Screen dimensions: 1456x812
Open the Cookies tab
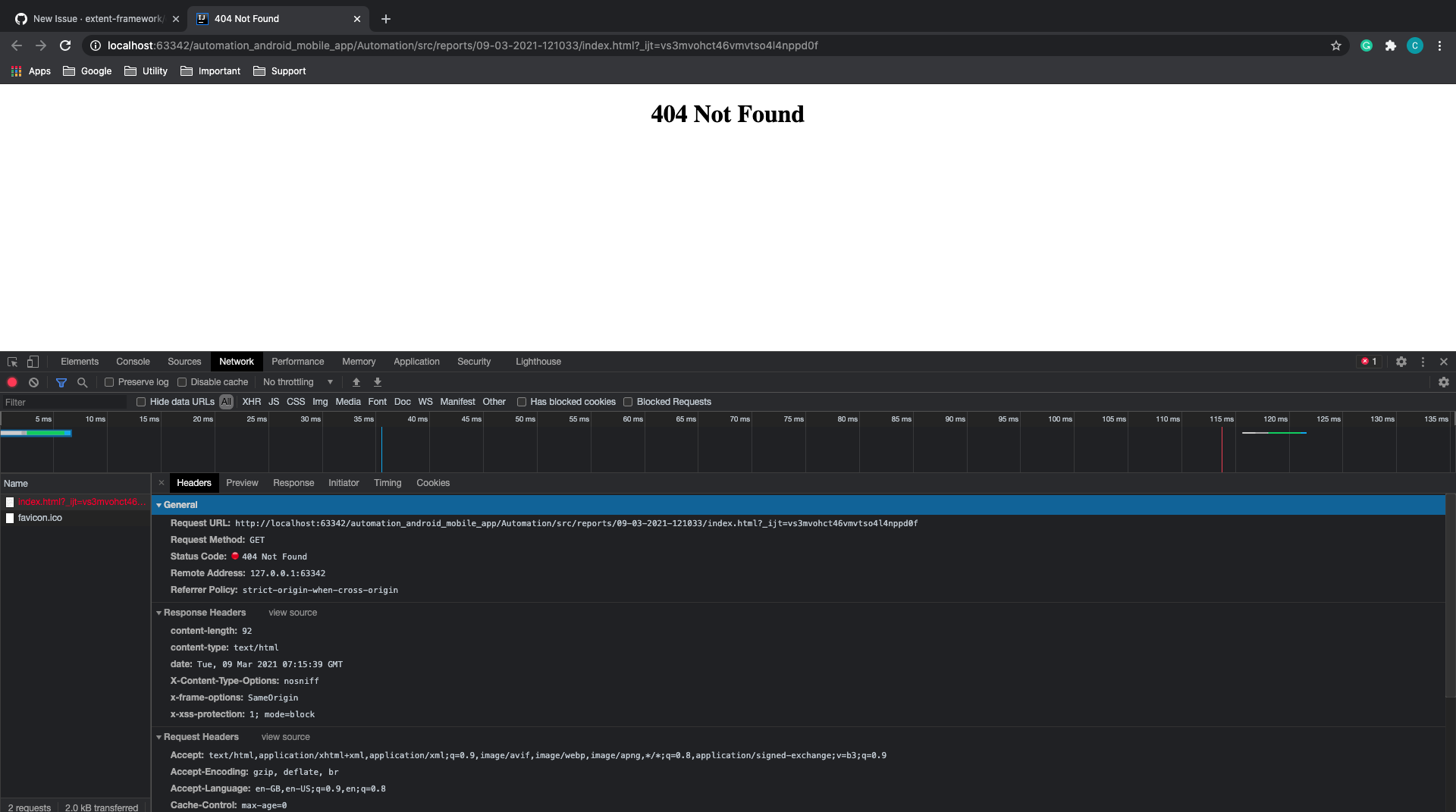433,483
